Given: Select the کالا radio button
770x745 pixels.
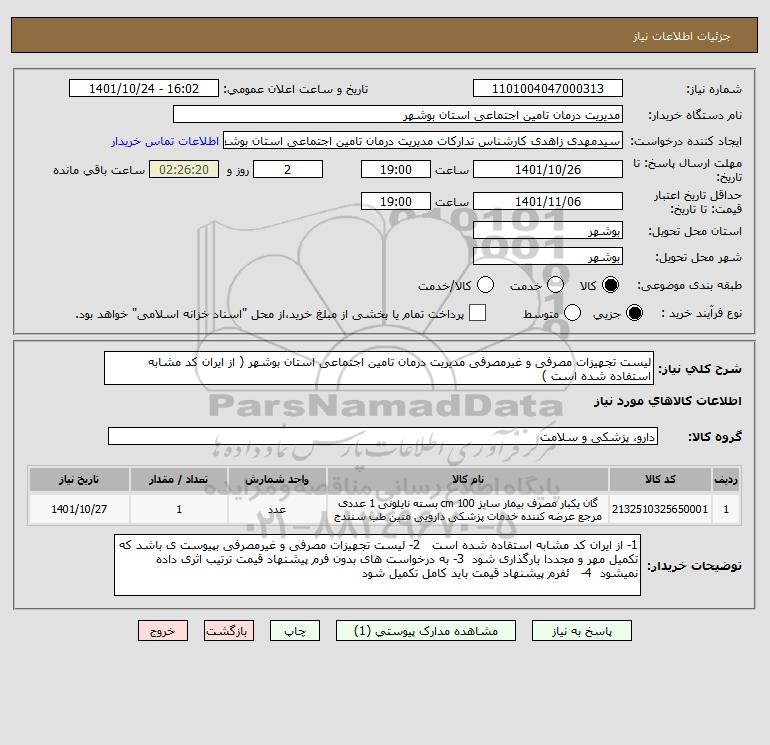Looking at the screenshot, I should [610, 285].
